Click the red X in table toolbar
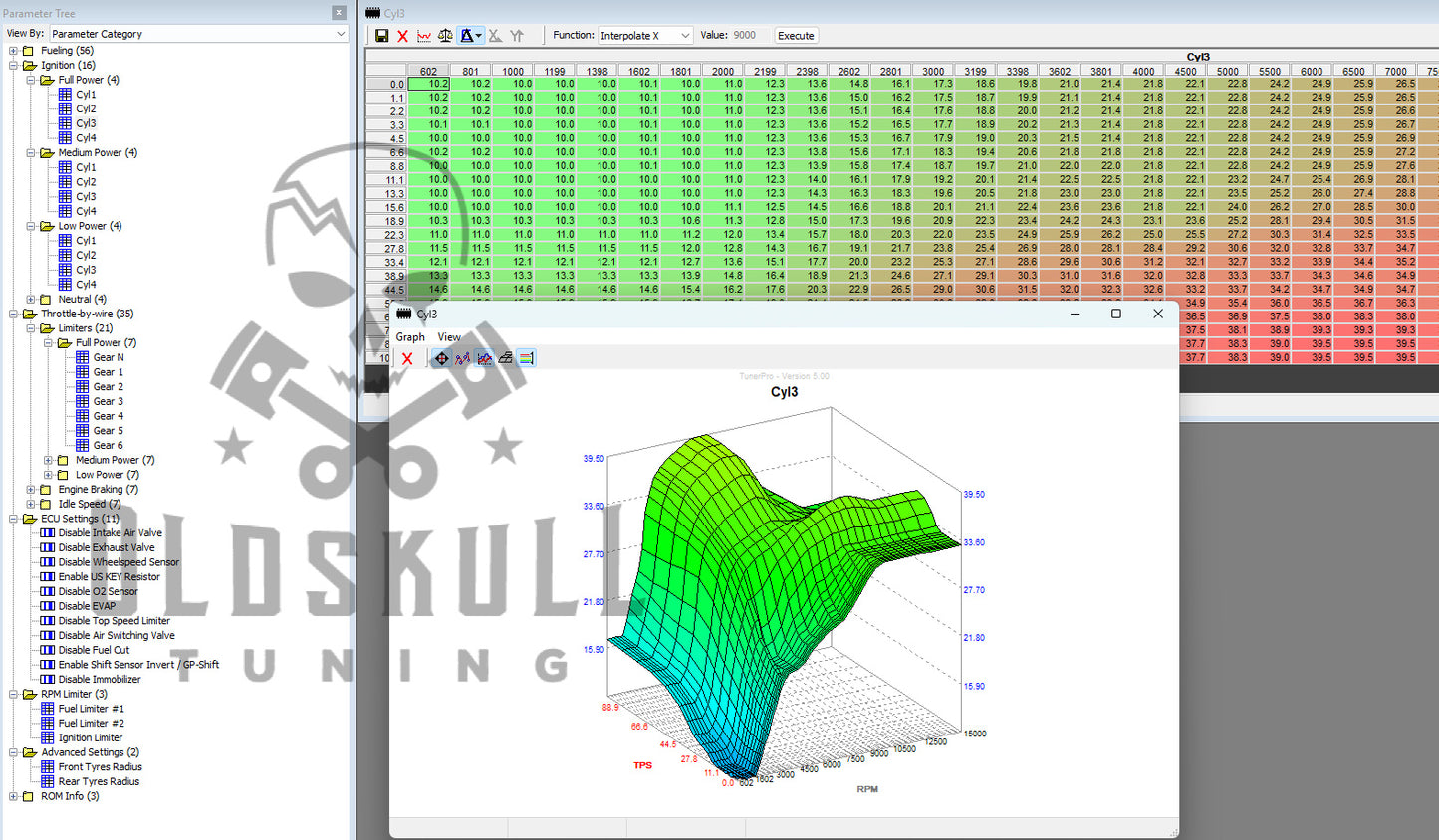The height and width of the screenshot is (840, 1439). pyautogui.click(x=402, y=36)
